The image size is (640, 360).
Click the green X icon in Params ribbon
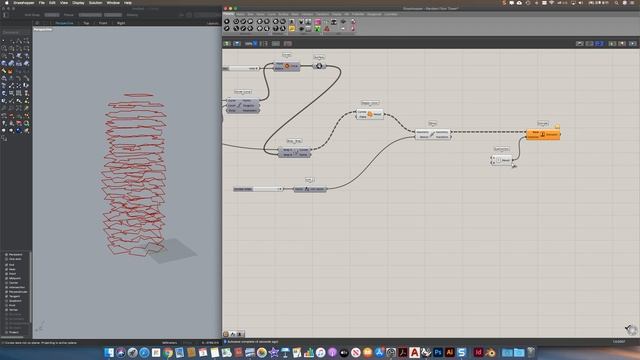tap(318, 29)
